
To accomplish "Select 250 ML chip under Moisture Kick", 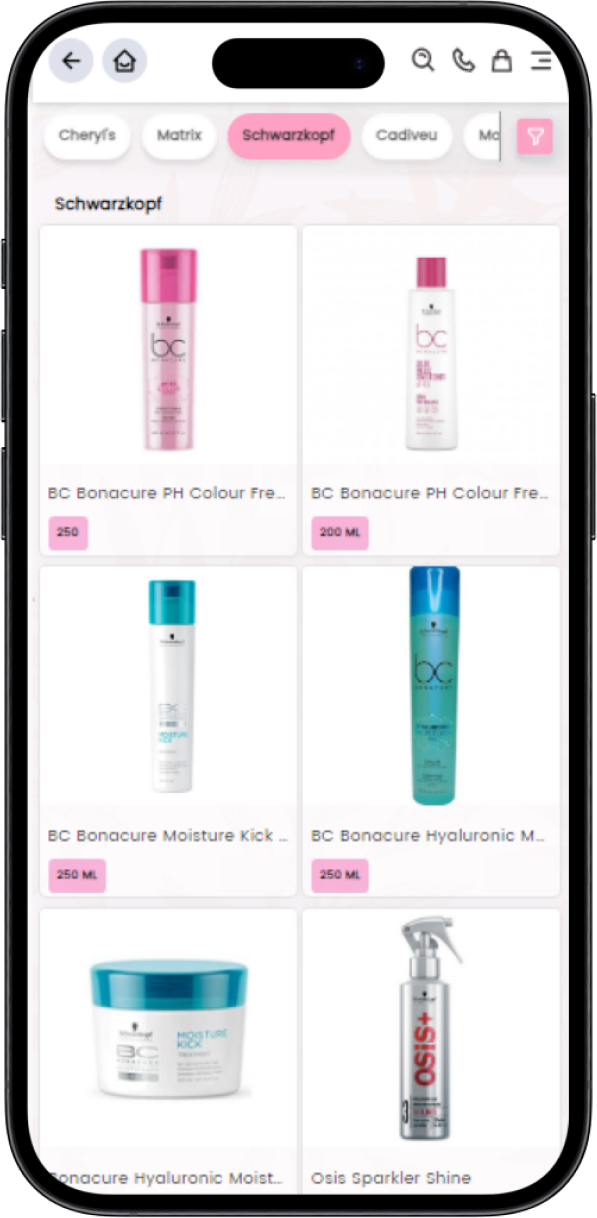I will pos(77,875).
